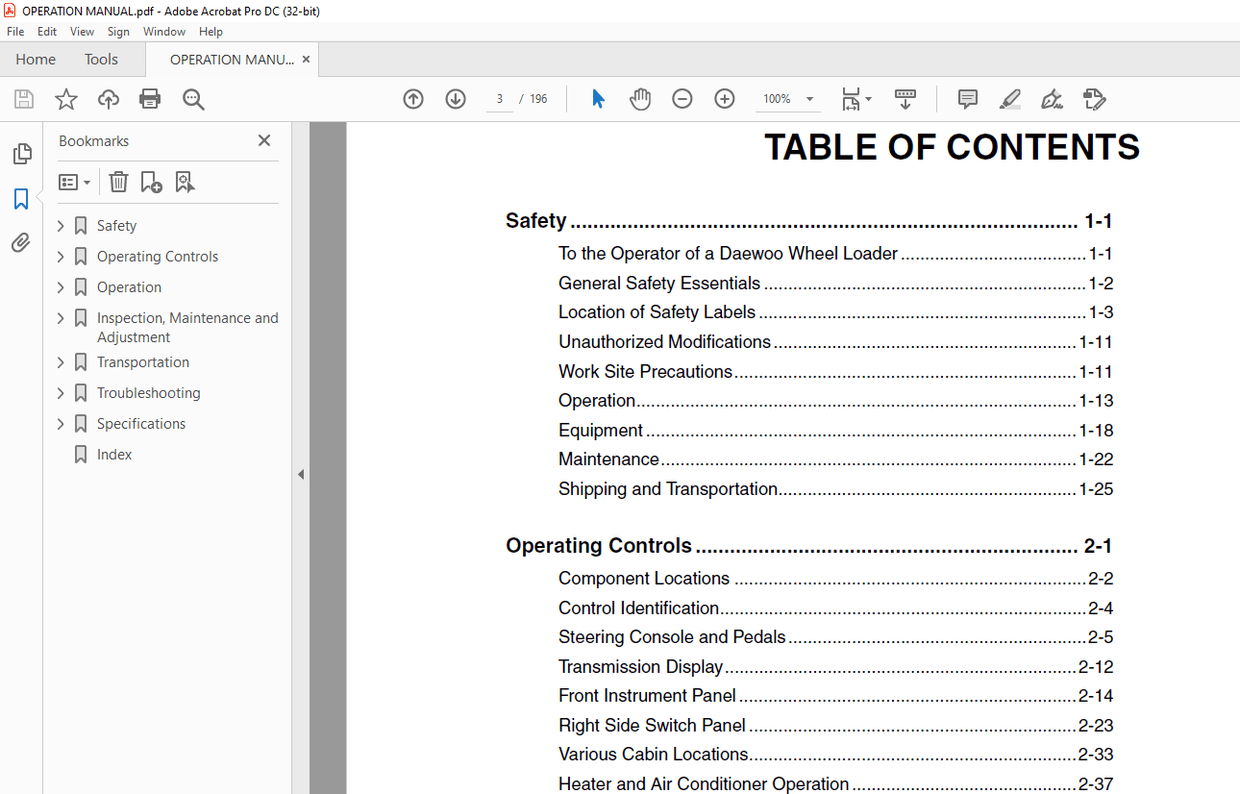Open the Edit menu
The image size is (1240, 794).
[47, 32]
